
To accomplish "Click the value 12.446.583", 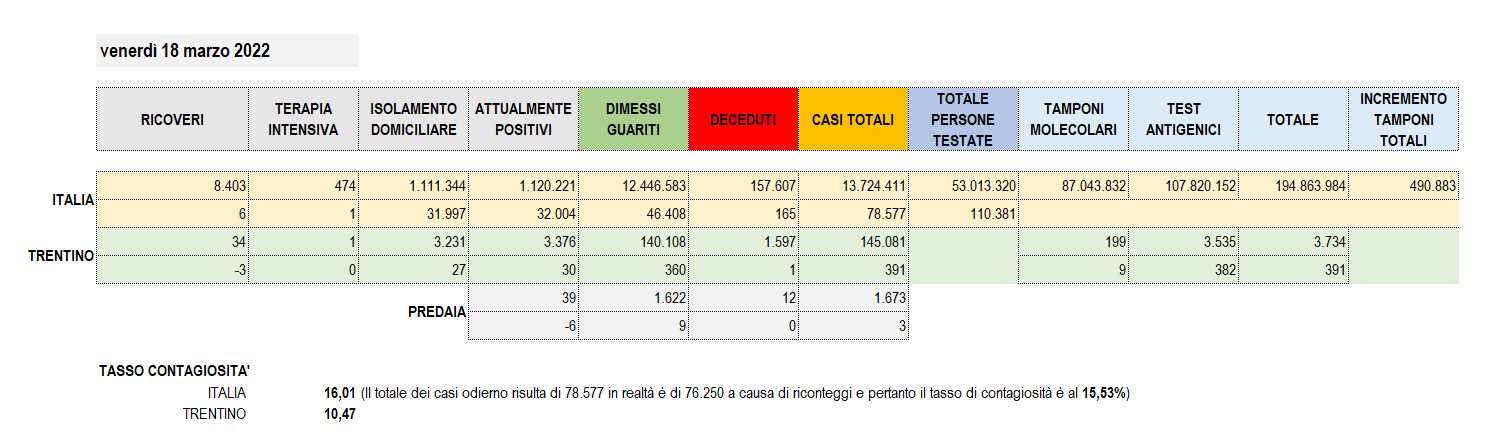I will point(633,186).
